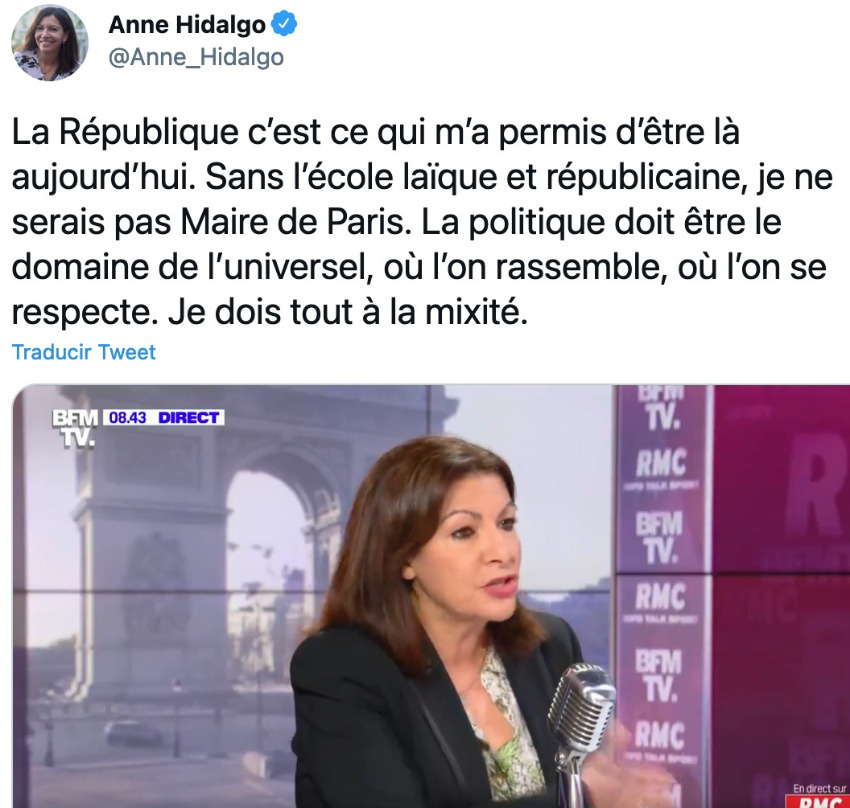Open Anne Hidalgo's profile avatar
This screenshot has height=808, width=850.
[x=49, y=43]
